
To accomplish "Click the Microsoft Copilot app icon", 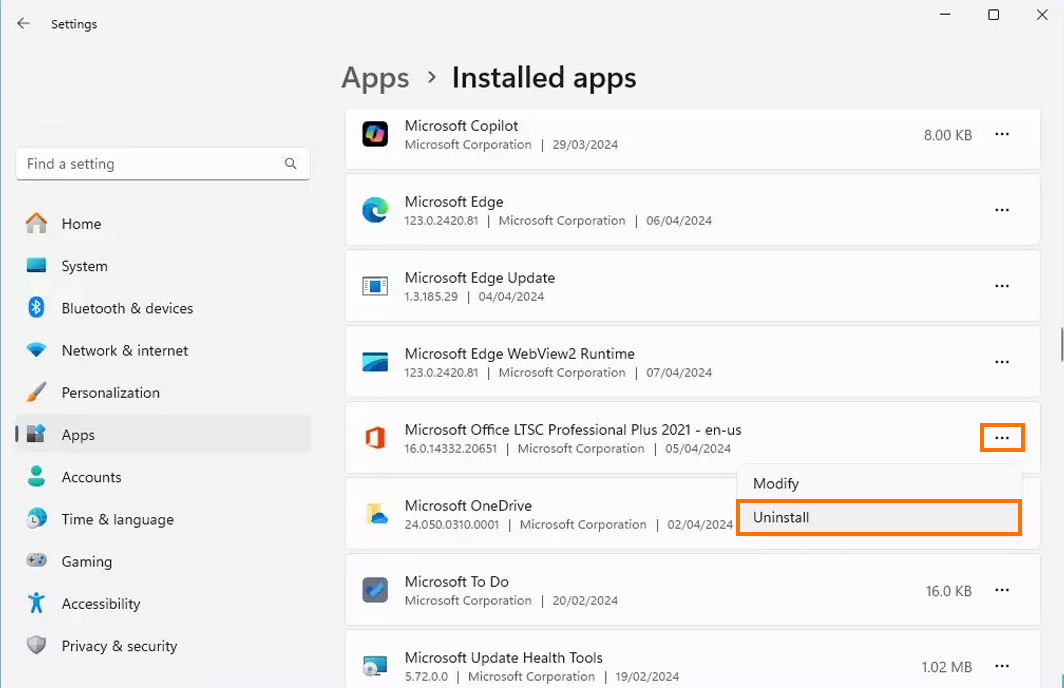I will click(375, 134).
